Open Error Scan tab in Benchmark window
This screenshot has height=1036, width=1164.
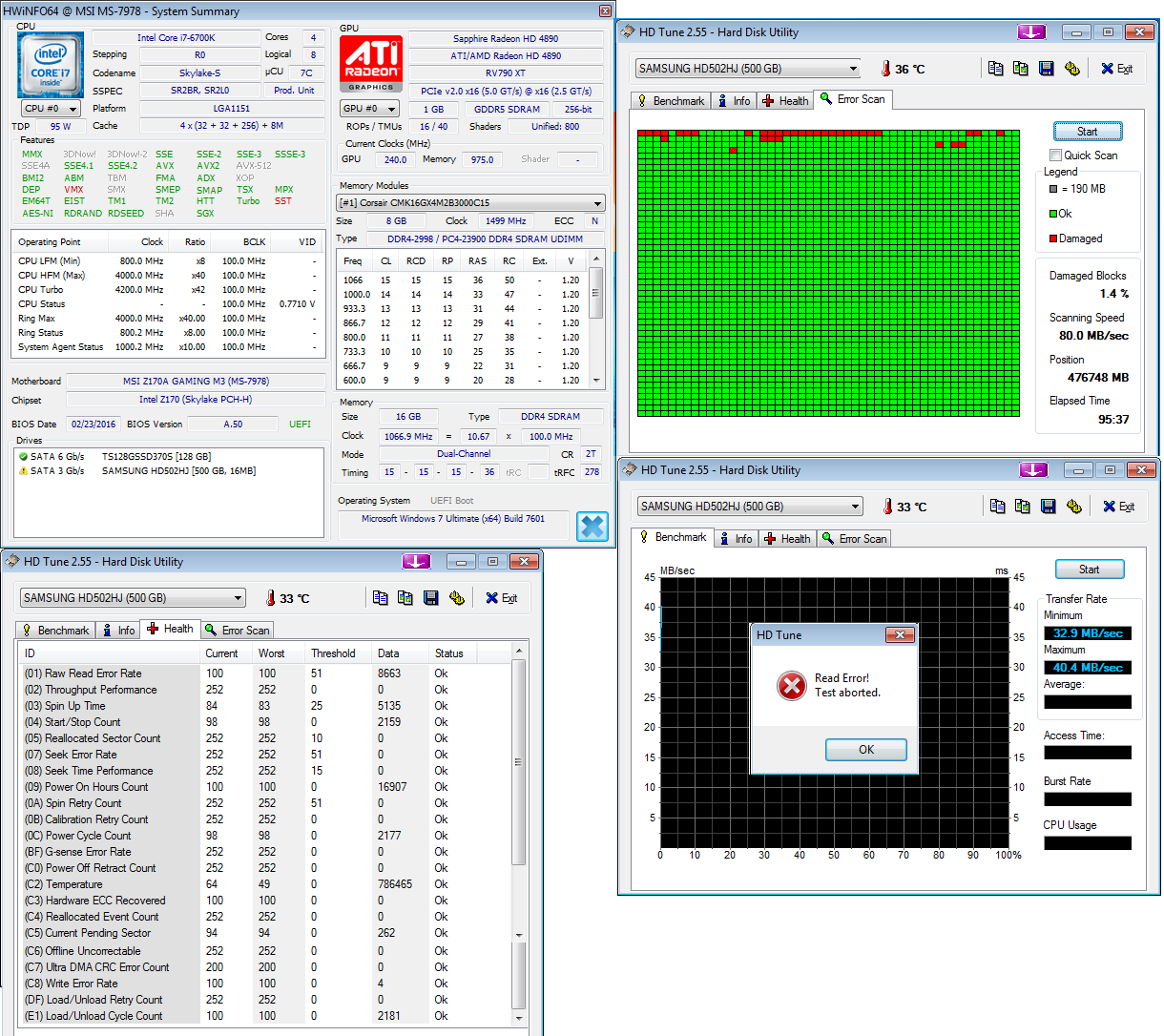[854, 538]
